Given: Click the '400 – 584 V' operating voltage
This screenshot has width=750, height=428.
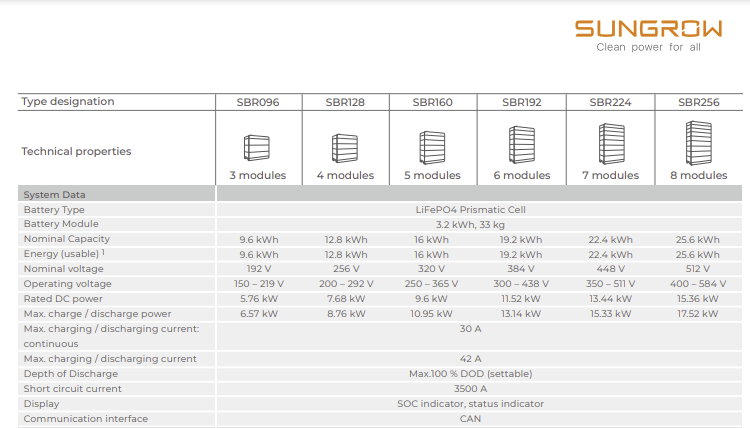Looking at the screenshot, I should pos(698,284).
